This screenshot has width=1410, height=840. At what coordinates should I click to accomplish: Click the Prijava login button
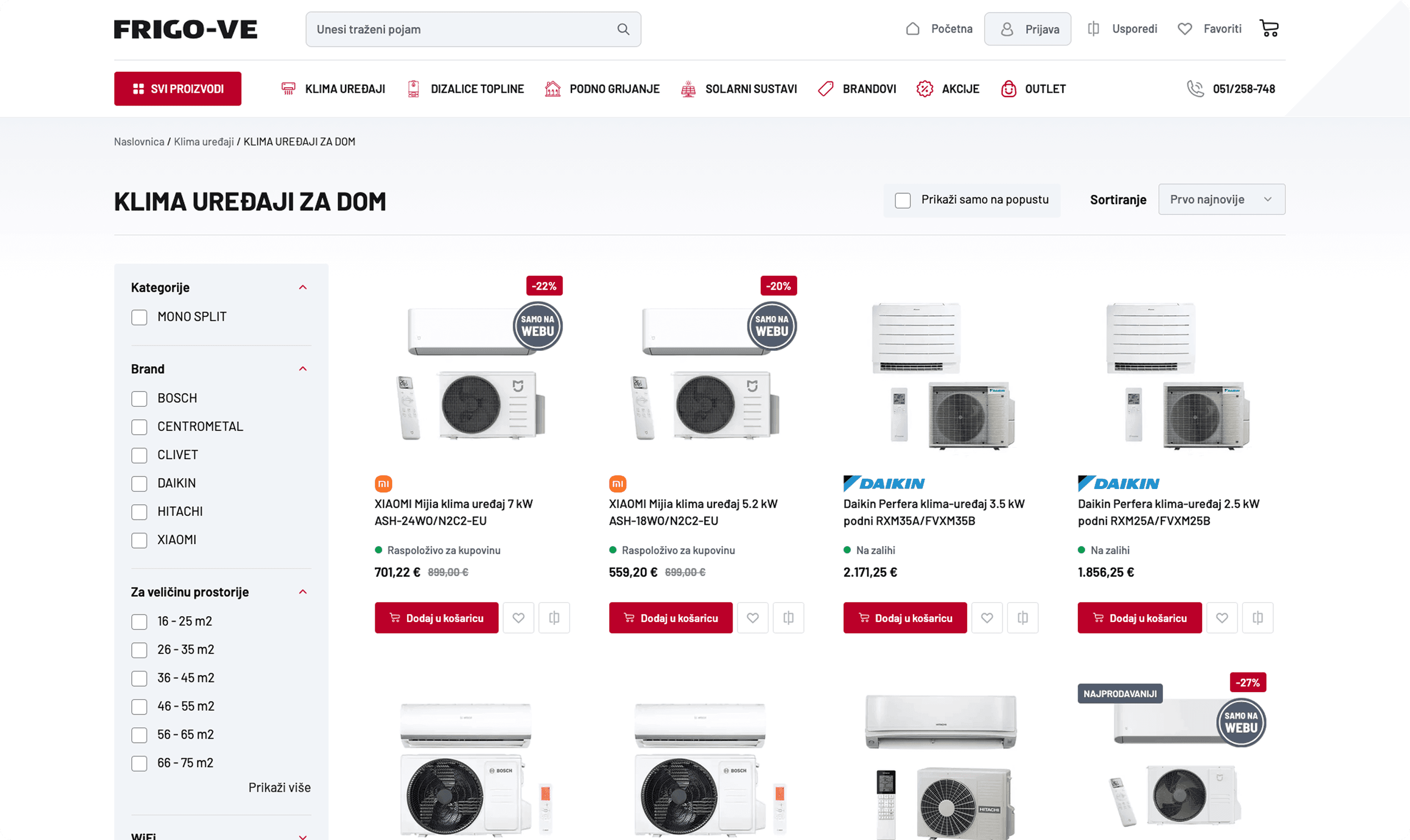pos(1027,29)
